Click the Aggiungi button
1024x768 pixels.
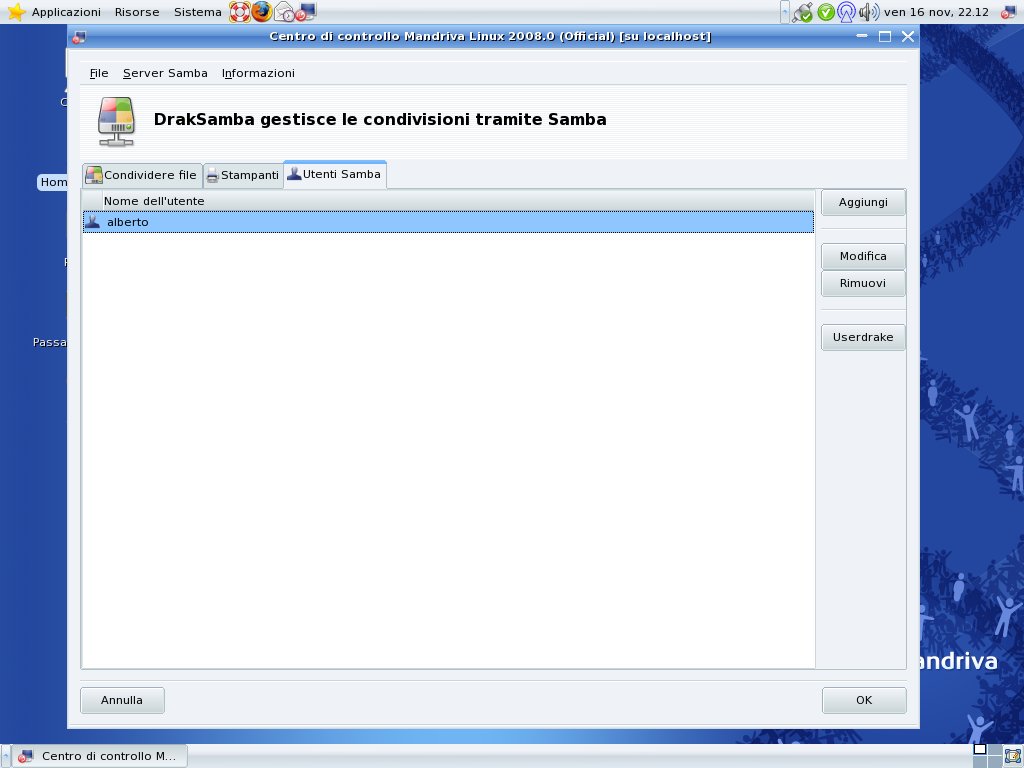click(863, 202)
